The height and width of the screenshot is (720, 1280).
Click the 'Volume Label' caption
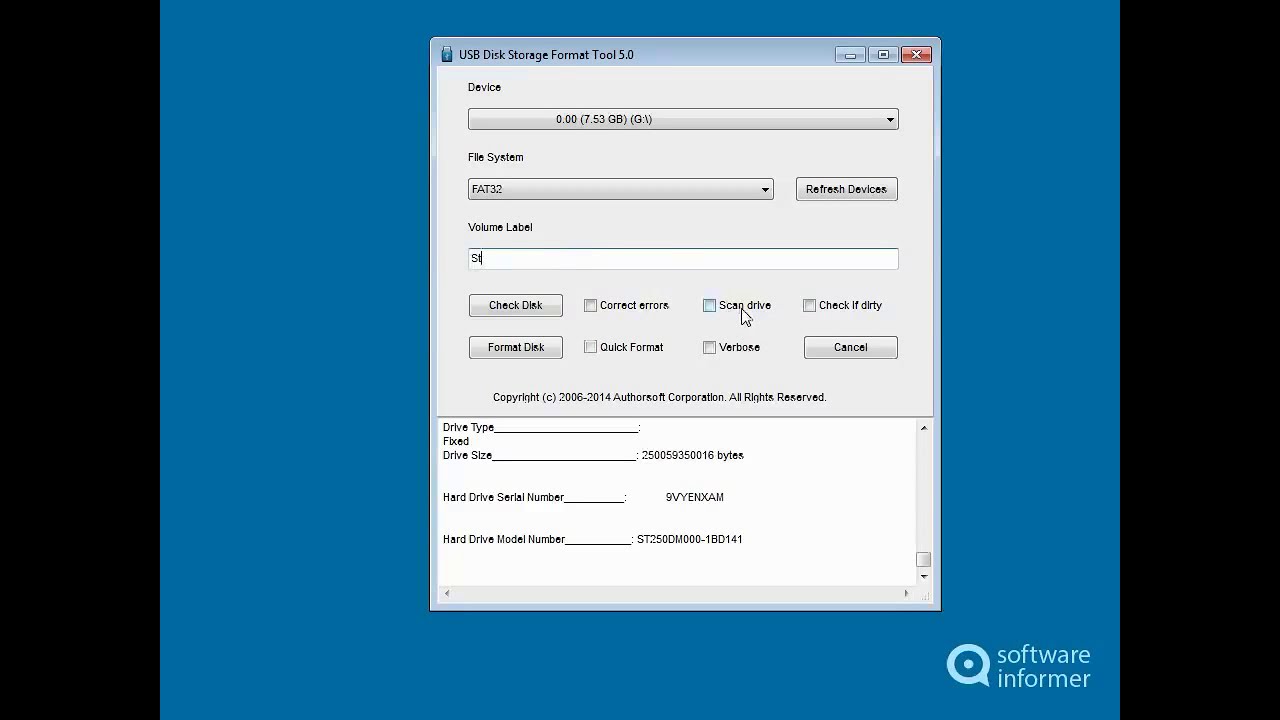pos(500,227)
